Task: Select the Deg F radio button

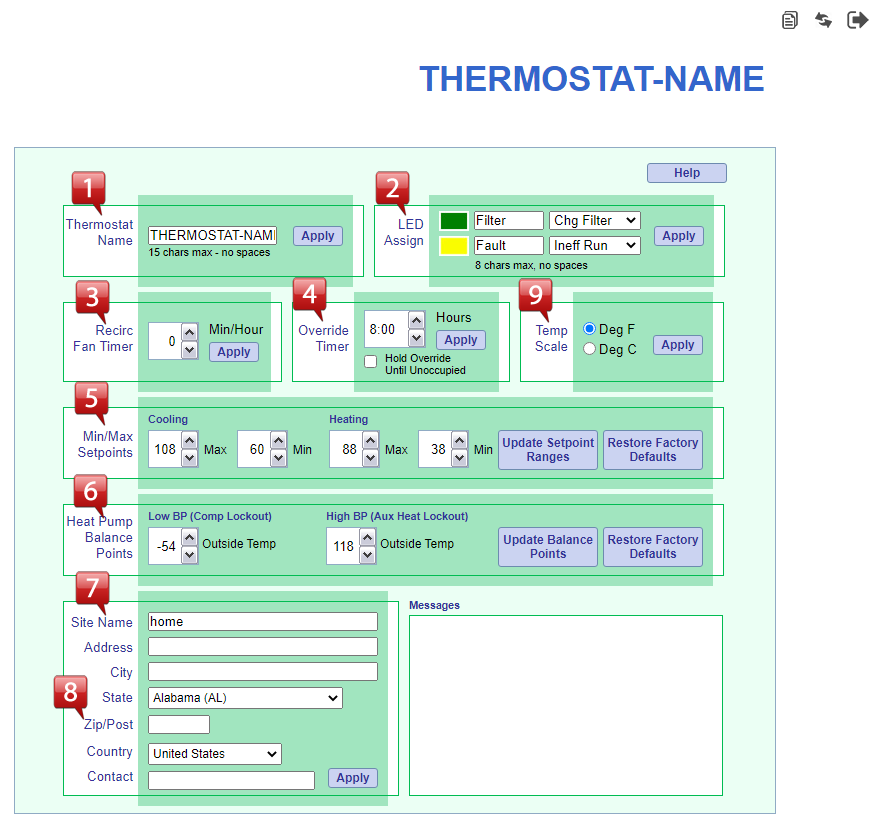Action: 590,329
